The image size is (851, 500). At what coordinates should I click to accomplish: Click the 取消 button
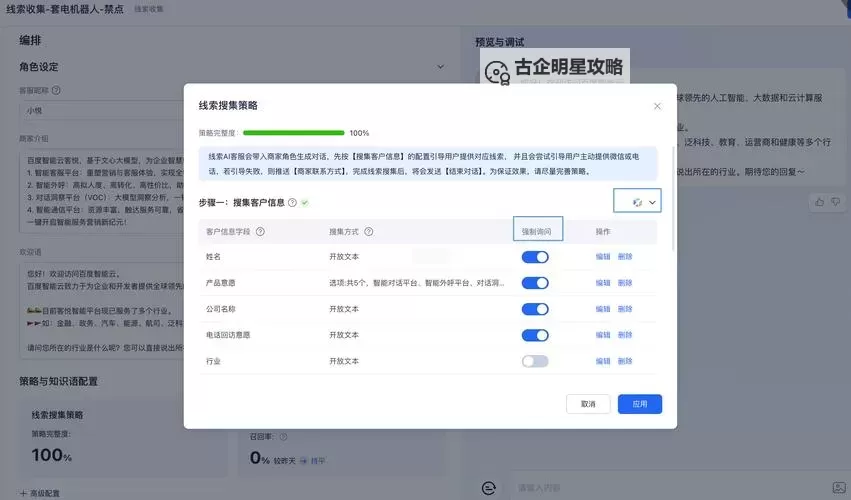click(x=588, y=404)
